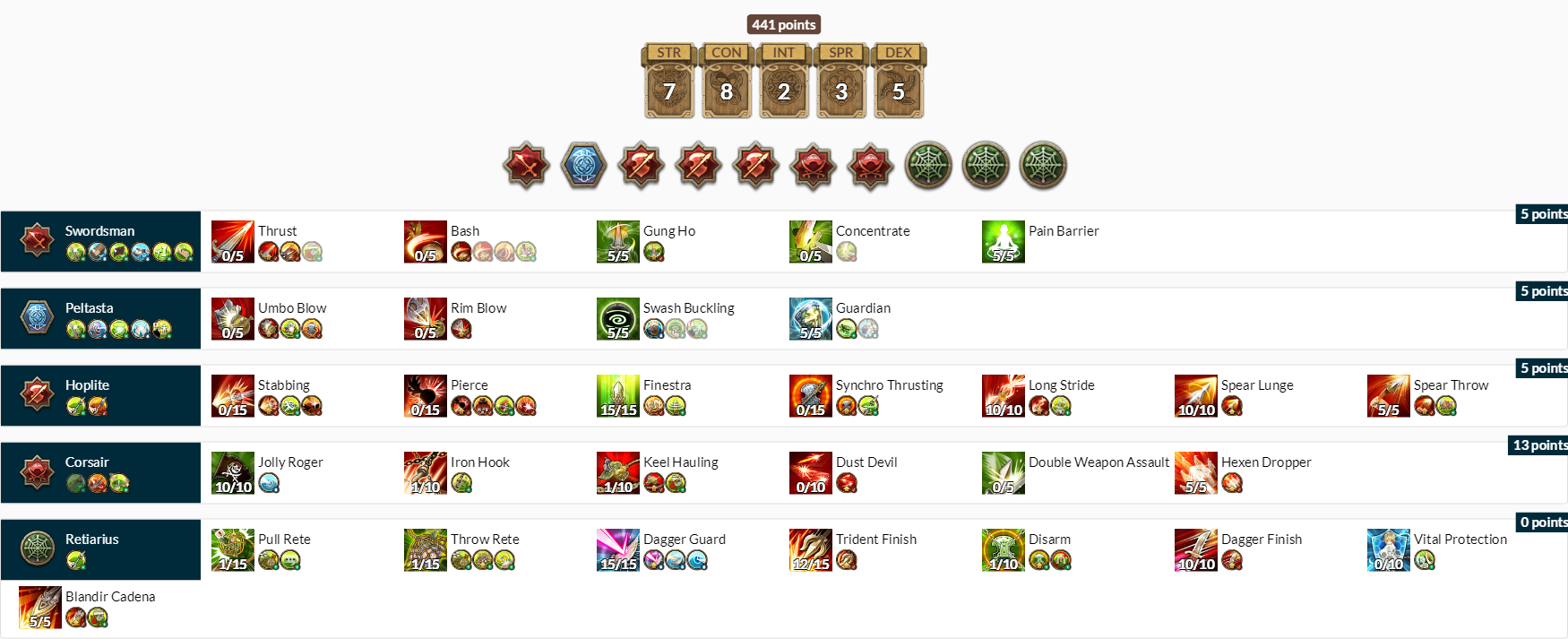The width and height of the screenshot is (1568, 639).
Task: Select the Finestra skill icon
Action: (x=618, y=396)
